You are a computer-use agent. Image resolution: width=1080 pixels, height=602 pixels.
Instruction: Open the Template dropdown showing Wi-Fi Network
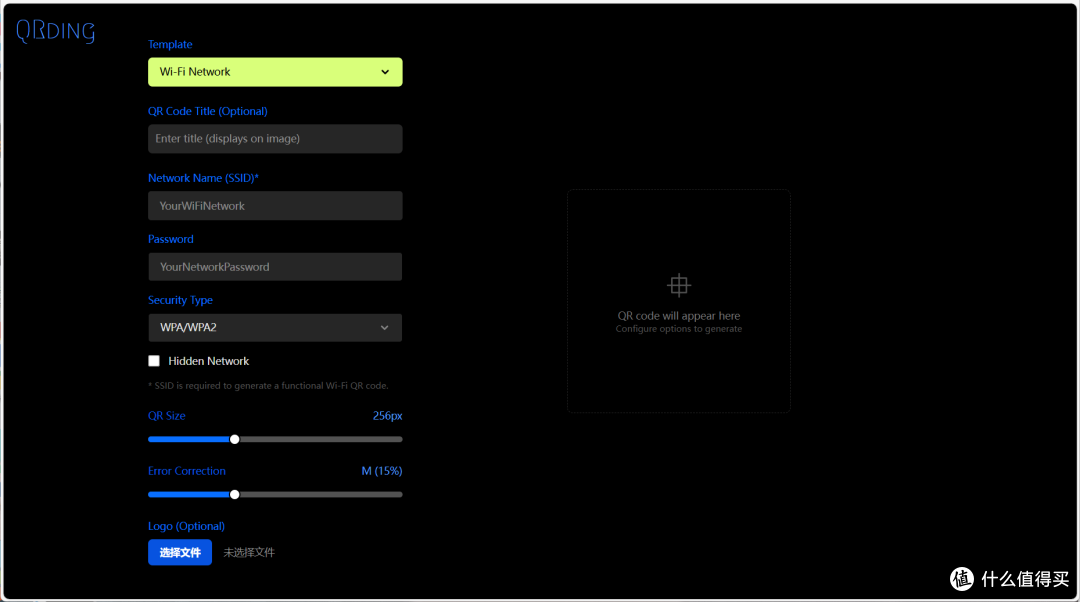pyautogui.click(x=275, y=72)
